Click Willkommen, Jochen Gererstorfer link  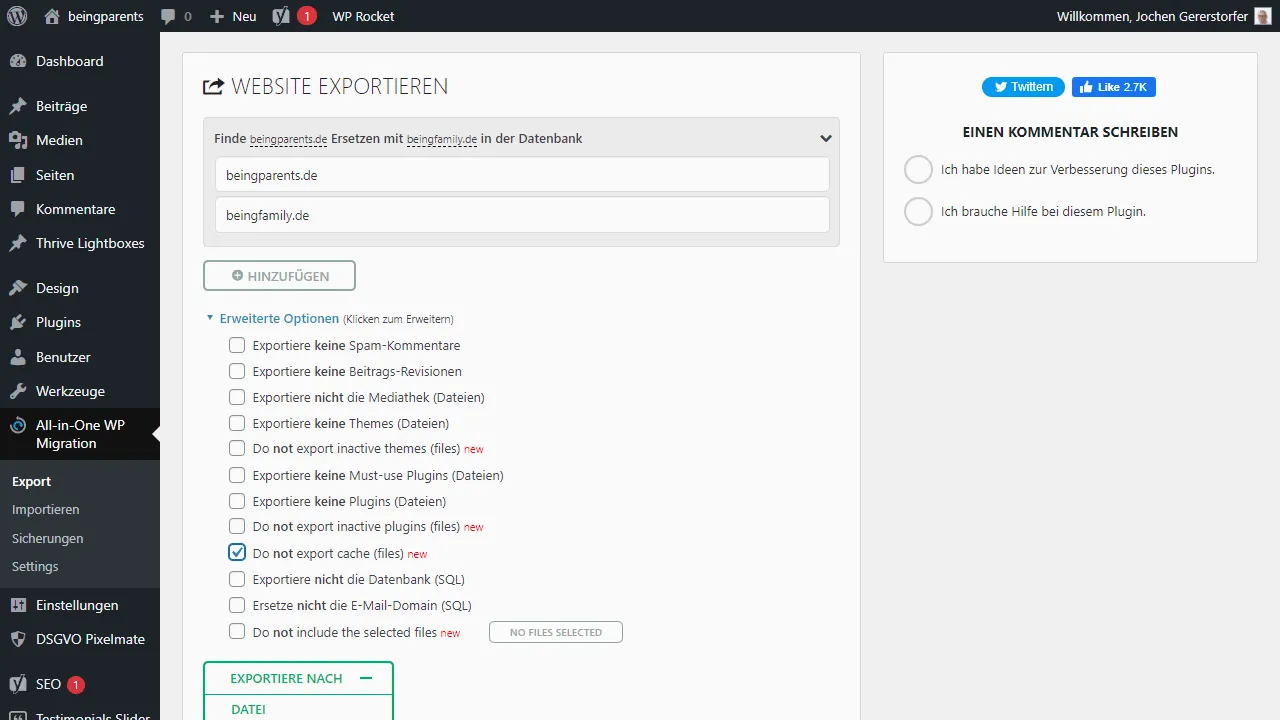[1152, 16]
